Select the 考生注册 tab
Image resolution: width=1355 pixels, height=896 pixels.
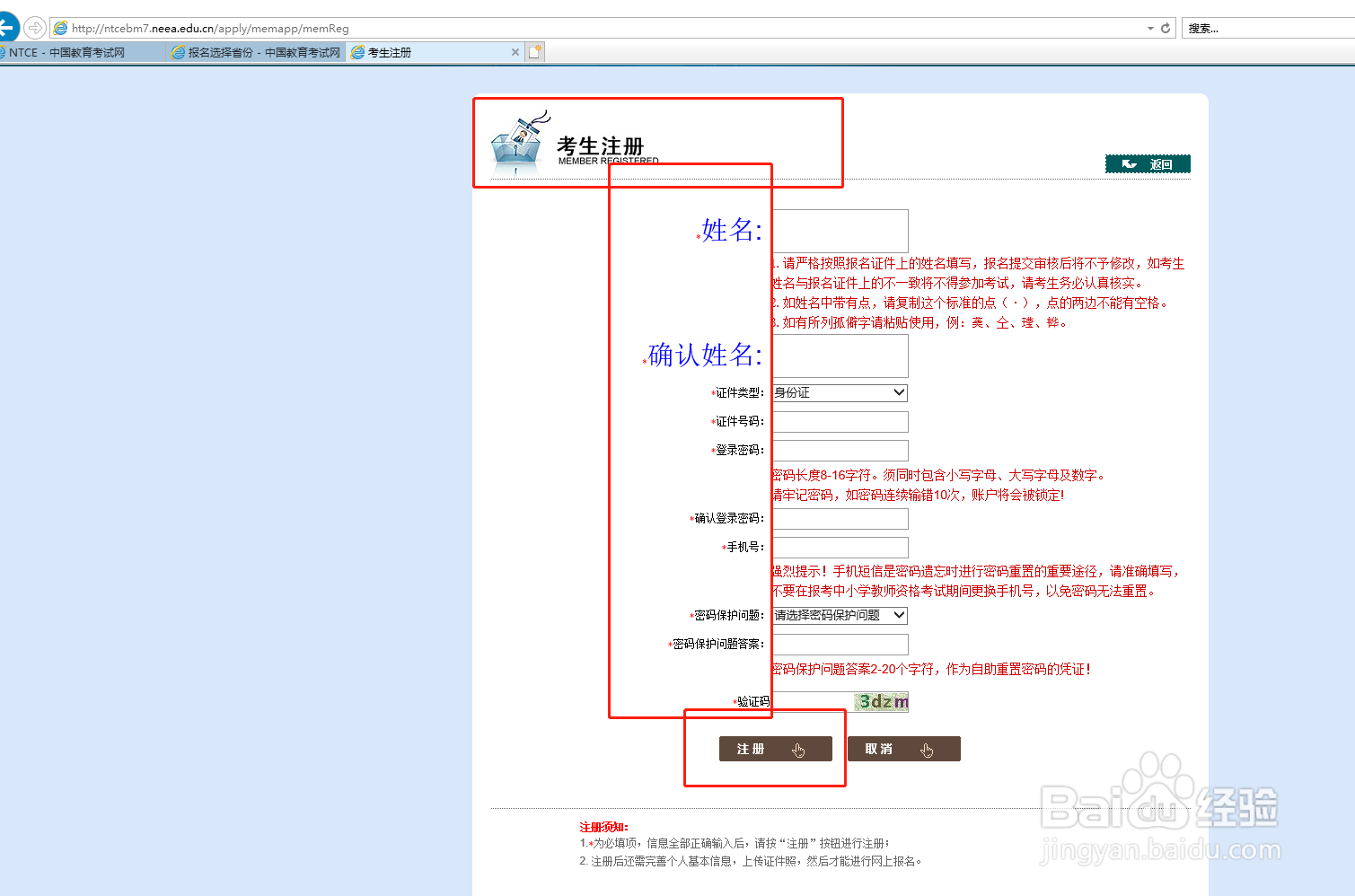[427, 53]
